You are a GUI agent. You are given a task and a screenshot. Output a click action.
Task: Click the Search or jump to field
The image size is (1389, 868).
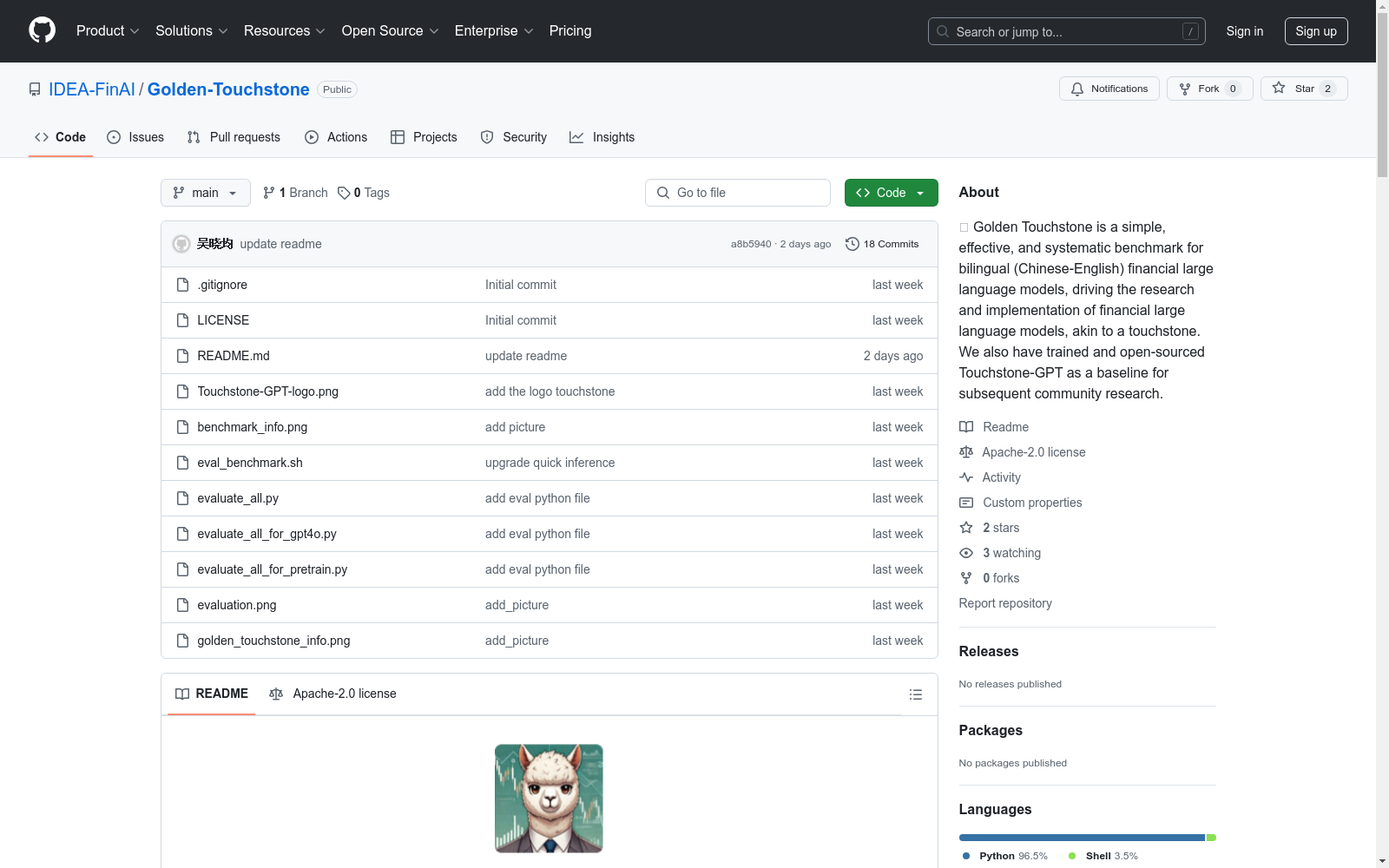point(1067,31)
